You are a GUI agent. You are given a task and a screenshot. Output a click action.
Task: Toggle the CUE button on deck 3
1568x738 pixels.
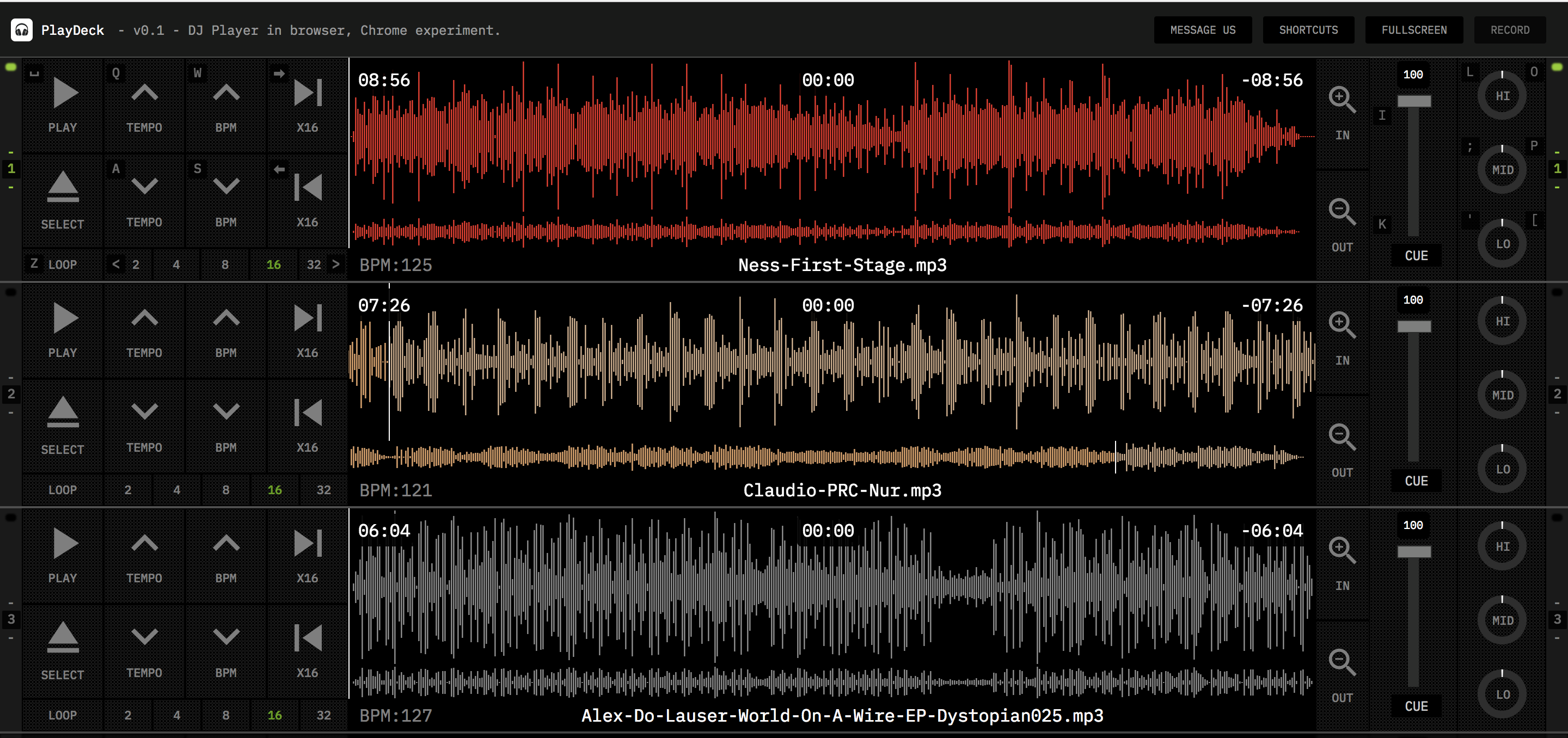coord(1416,706)
